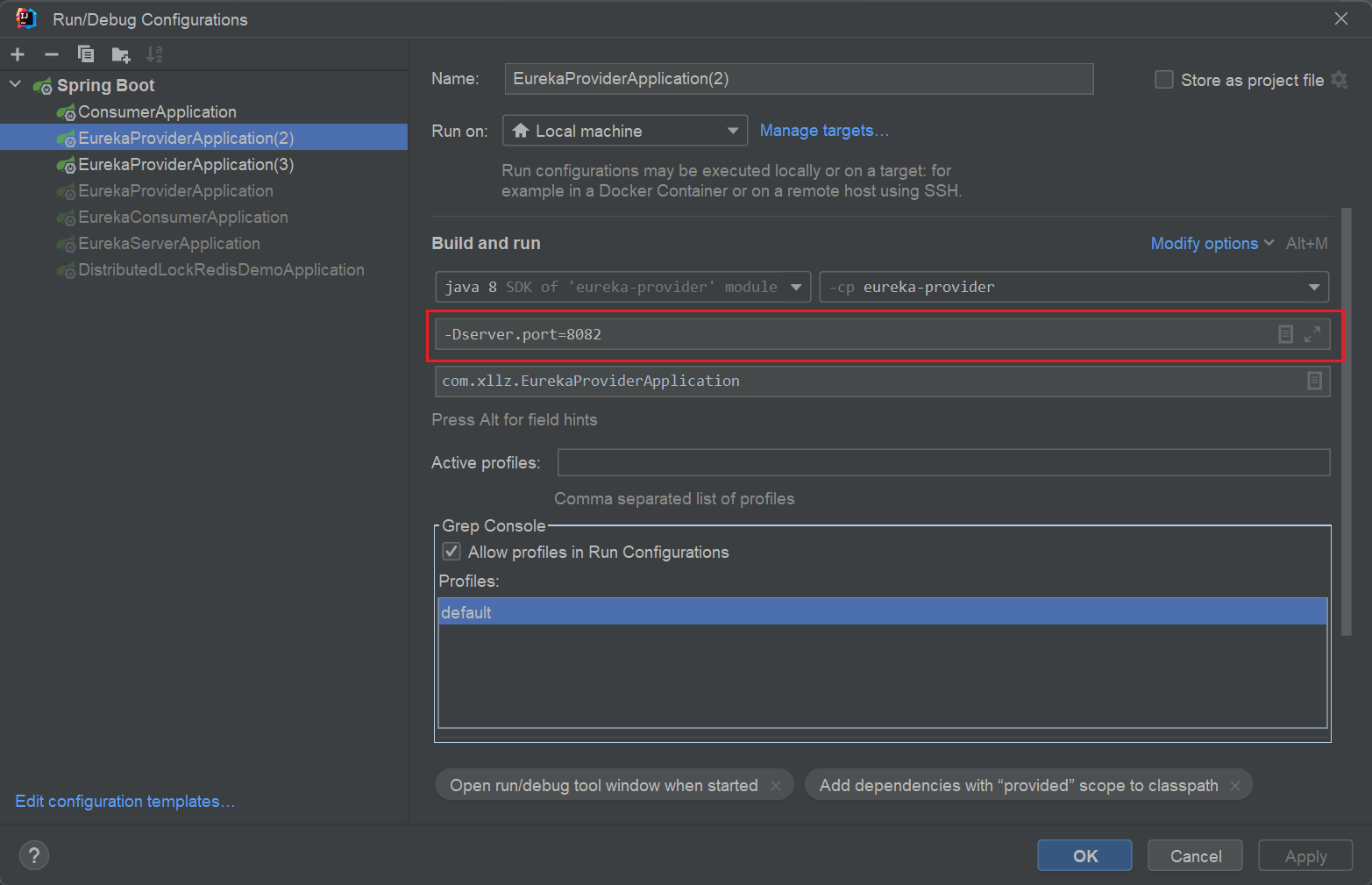1372x885 pixels.
Task: Insert macros in VM options field
Action: [1285, 334]
